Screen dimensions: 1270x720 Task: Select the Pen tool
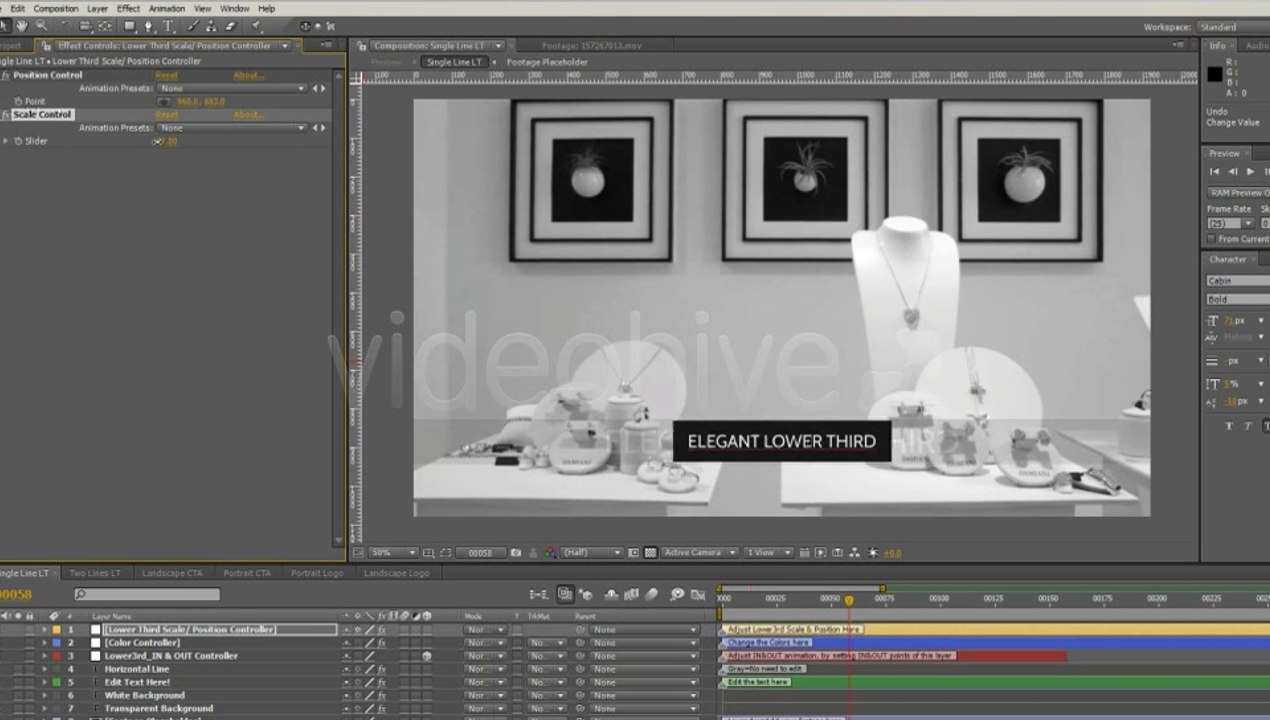pos(149,26)
